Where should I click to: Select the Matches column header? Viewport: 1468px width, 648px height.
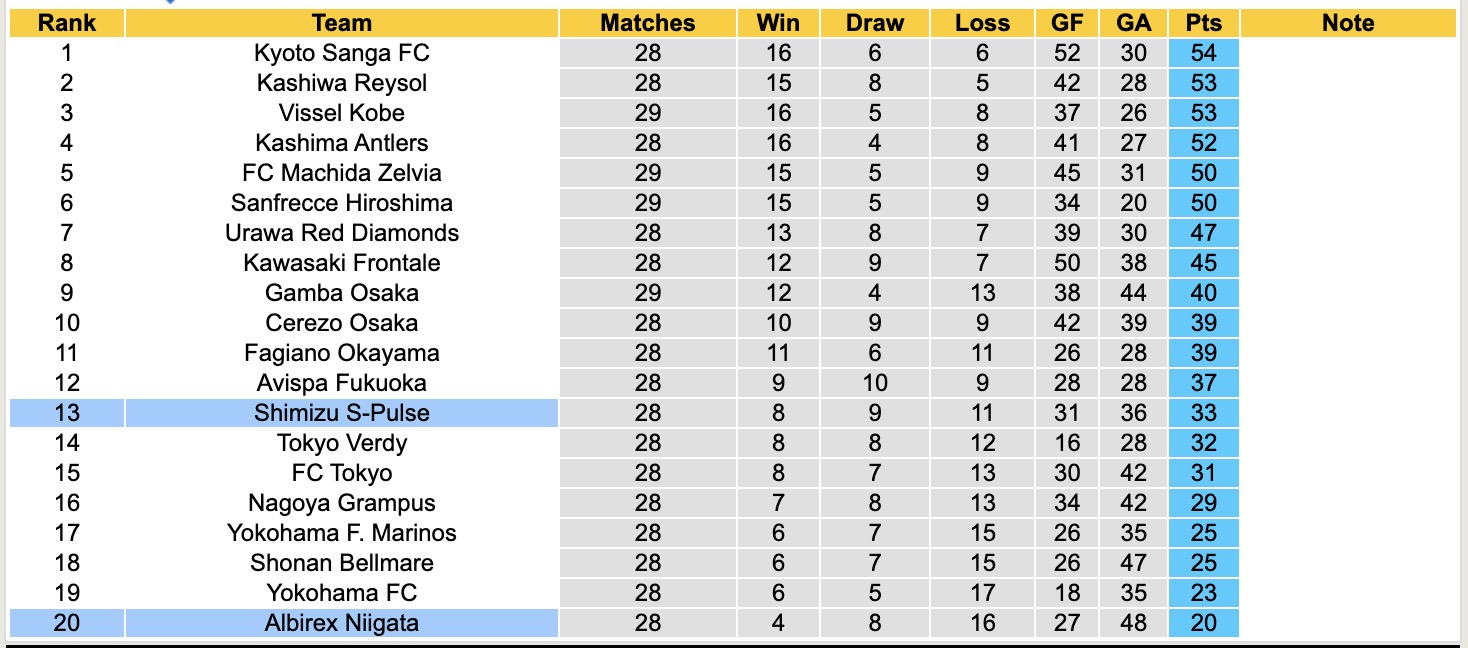point(647,23)
